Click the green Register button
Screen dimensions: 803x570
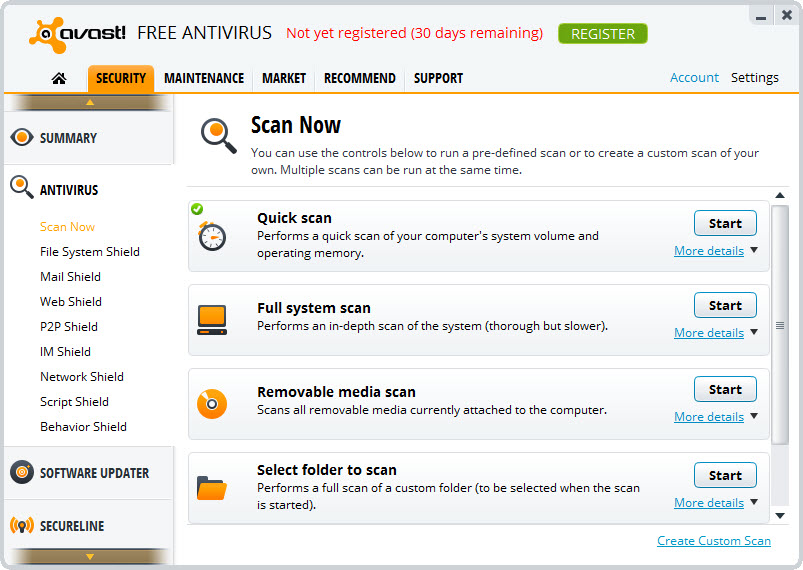[x=603, y=34]
